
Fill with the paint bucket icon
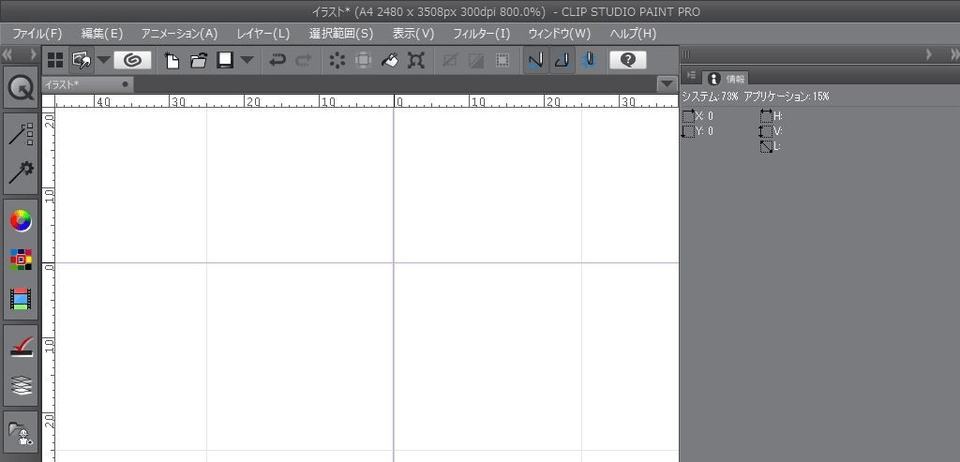coord(389,60)
